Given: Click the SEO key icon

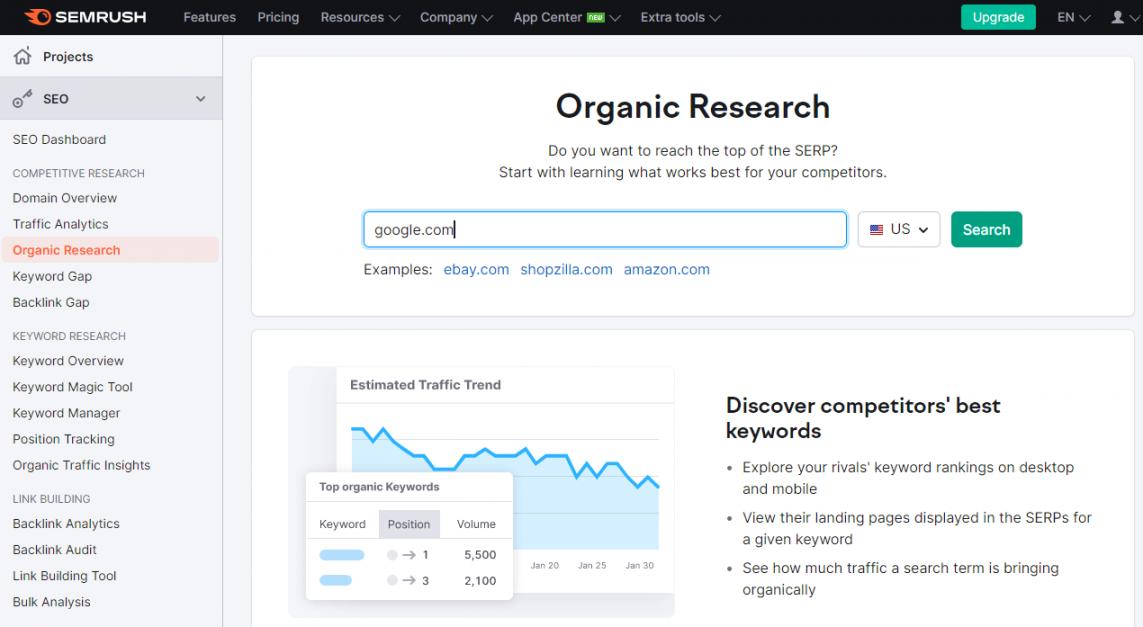Looking at the screenshot, I should [22, 98].
